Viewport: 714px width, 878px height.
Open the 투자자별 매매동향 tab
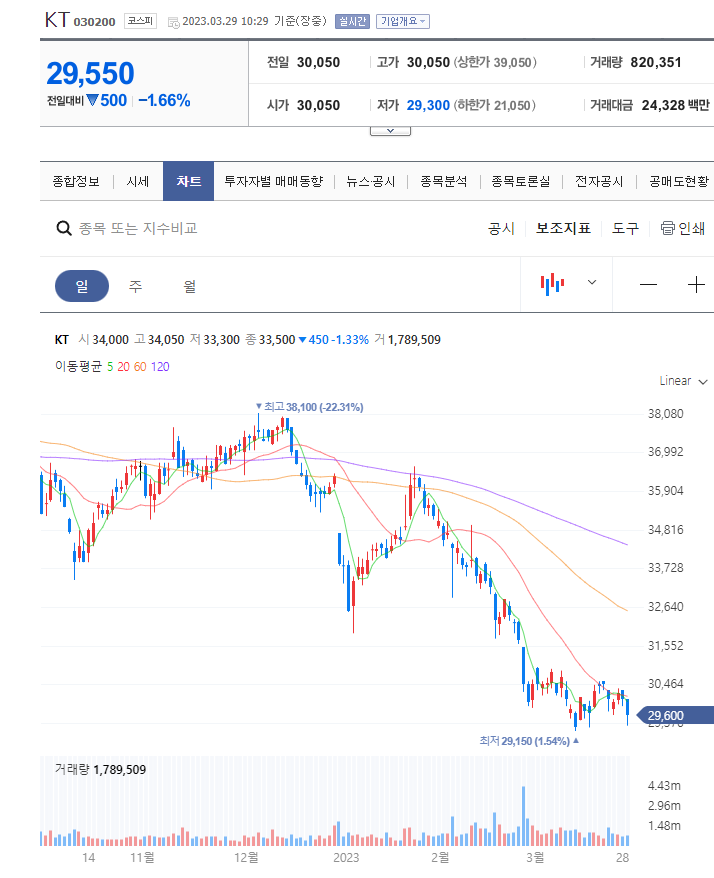(x=274, y=181)
